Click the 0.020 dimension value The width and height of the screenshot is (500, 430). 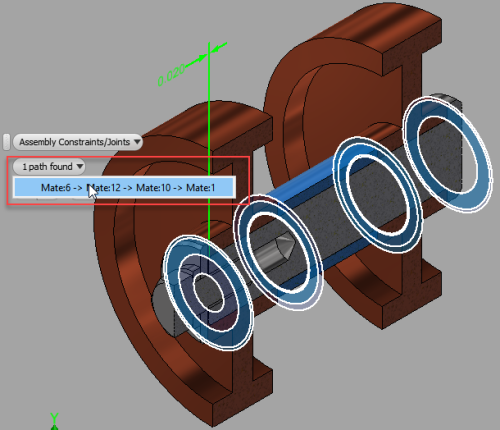point(171,75)
